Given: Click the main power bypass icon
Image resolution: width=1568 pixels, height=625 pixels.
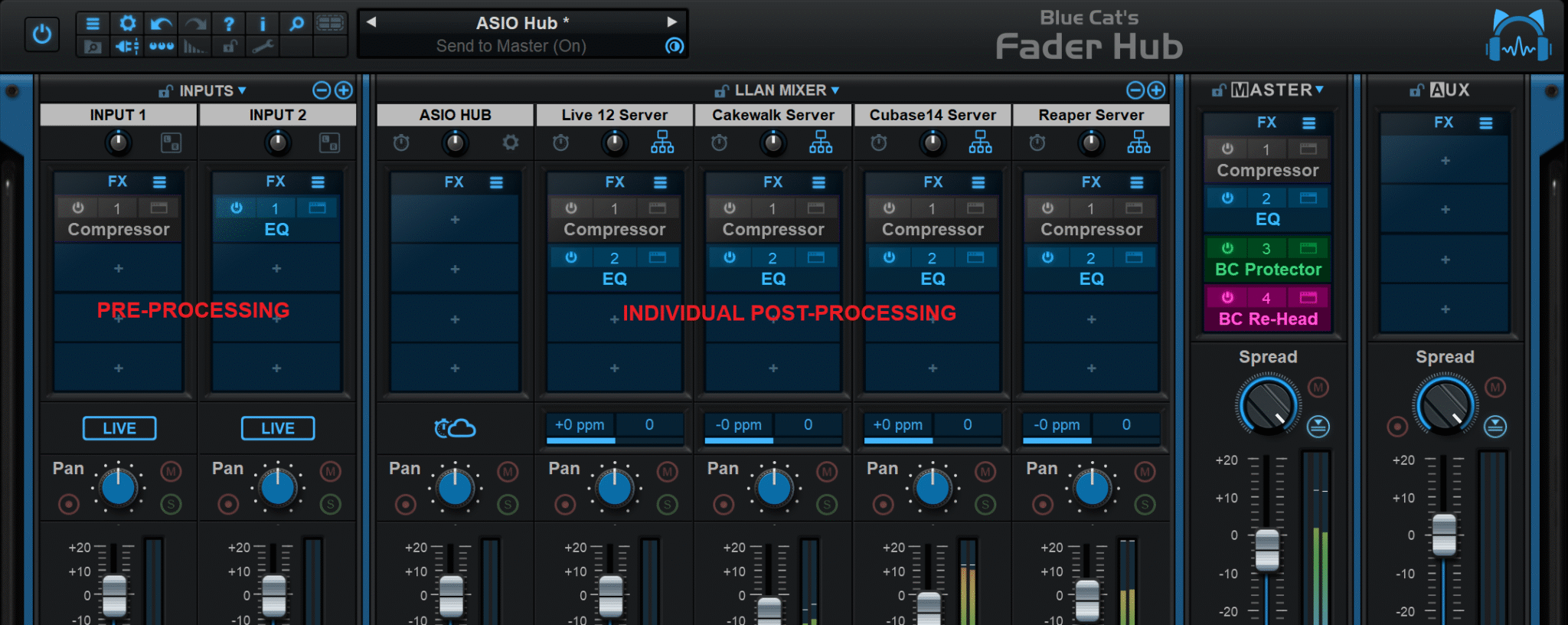Looking at the screenshot, I should pyautogui.click(x=41, y=34).
